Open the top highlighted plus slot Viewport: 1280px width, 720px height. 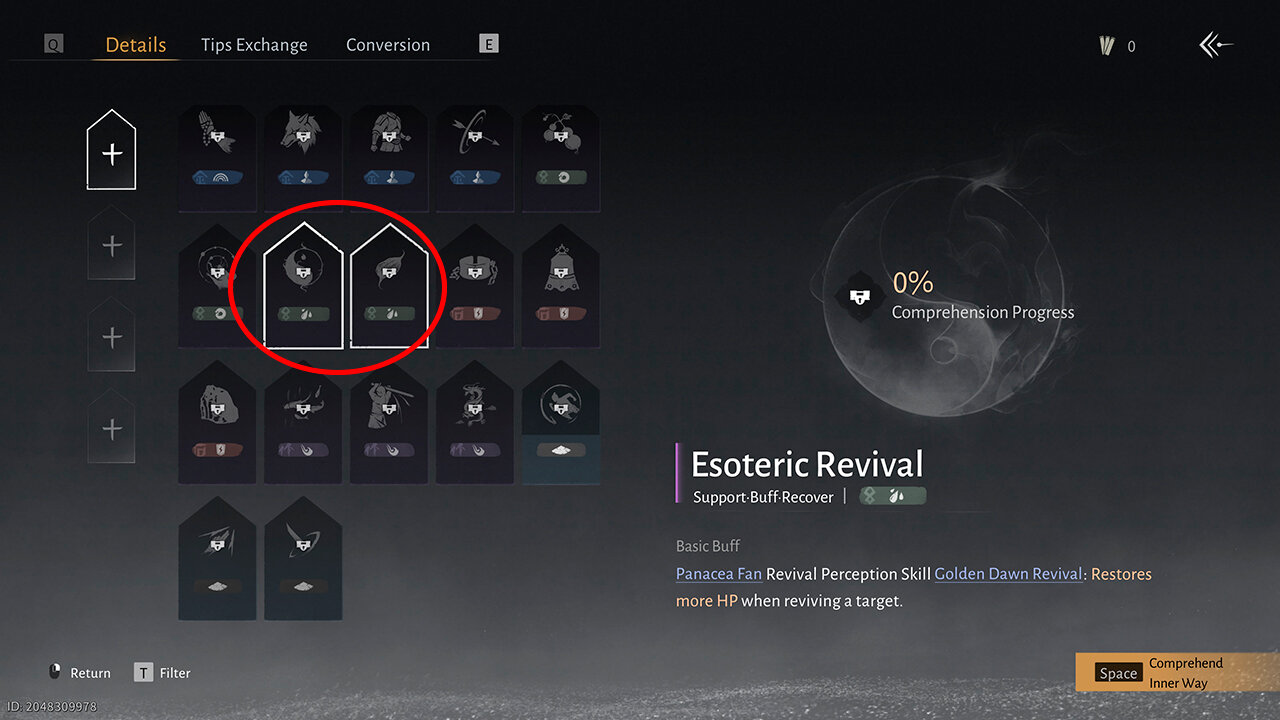pos(112,150)
